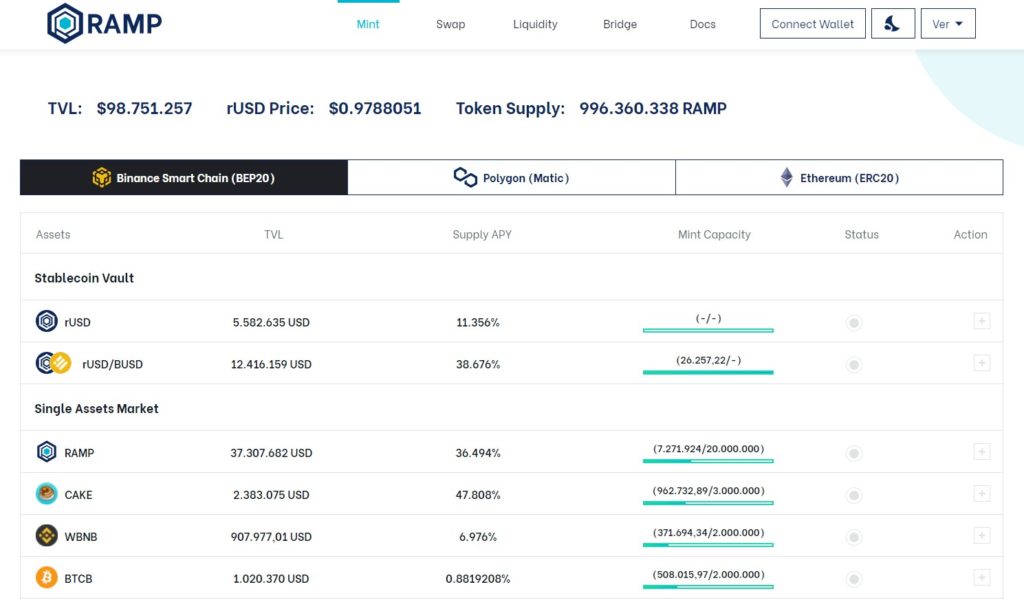Click the rUSD/BUSD pair token icon
Screen dimensions: 1024x600
click(54, 363)
